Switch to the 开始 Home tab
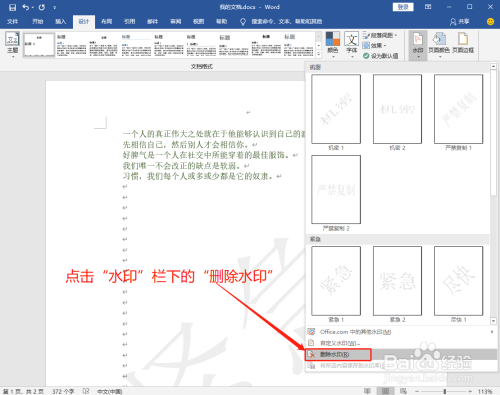Viewport: 500px width, 395px height. coord(37,22)
